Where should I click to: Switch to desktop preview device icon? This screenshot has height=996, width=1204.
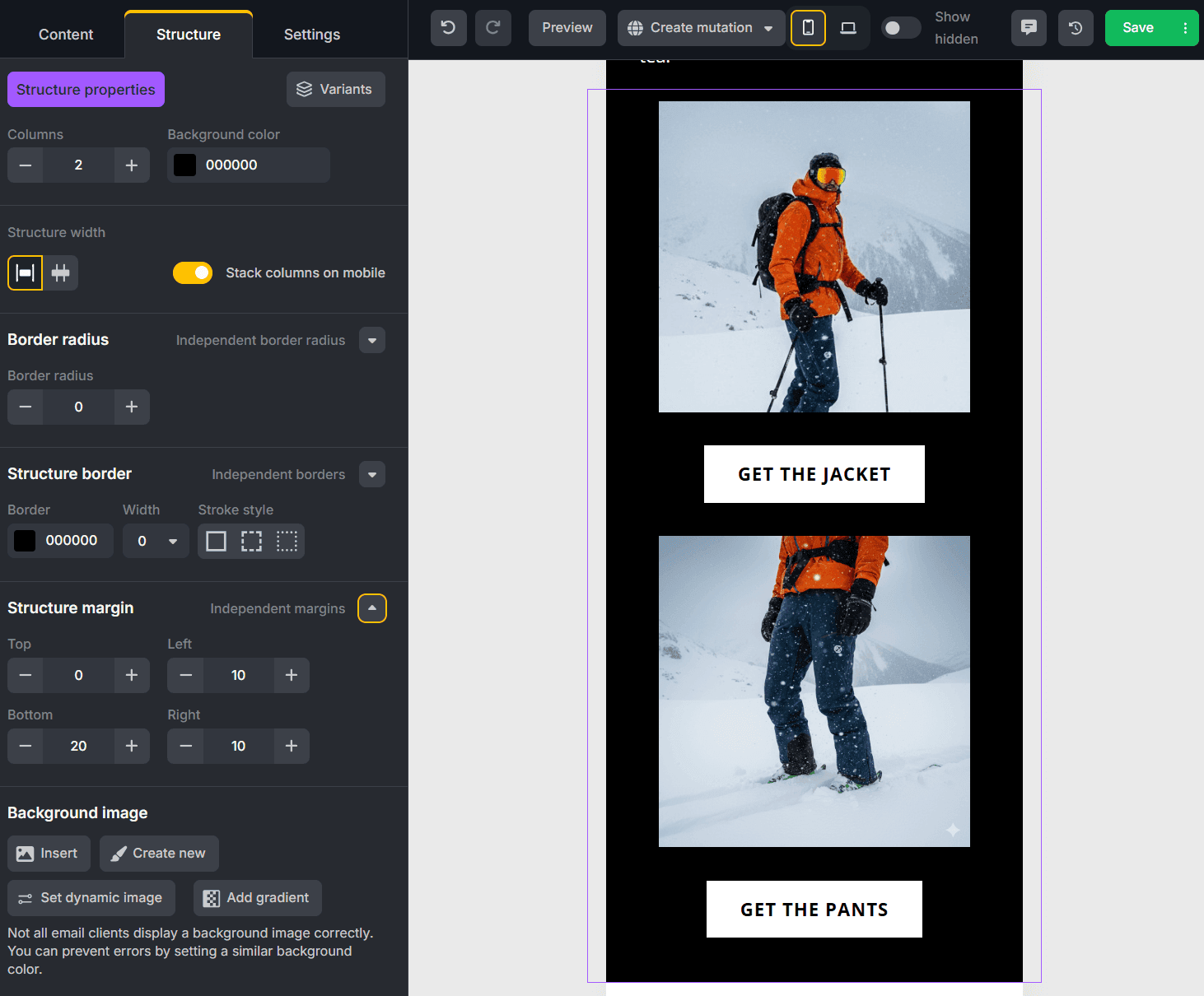pyautogui.click(x=848, y=28)
